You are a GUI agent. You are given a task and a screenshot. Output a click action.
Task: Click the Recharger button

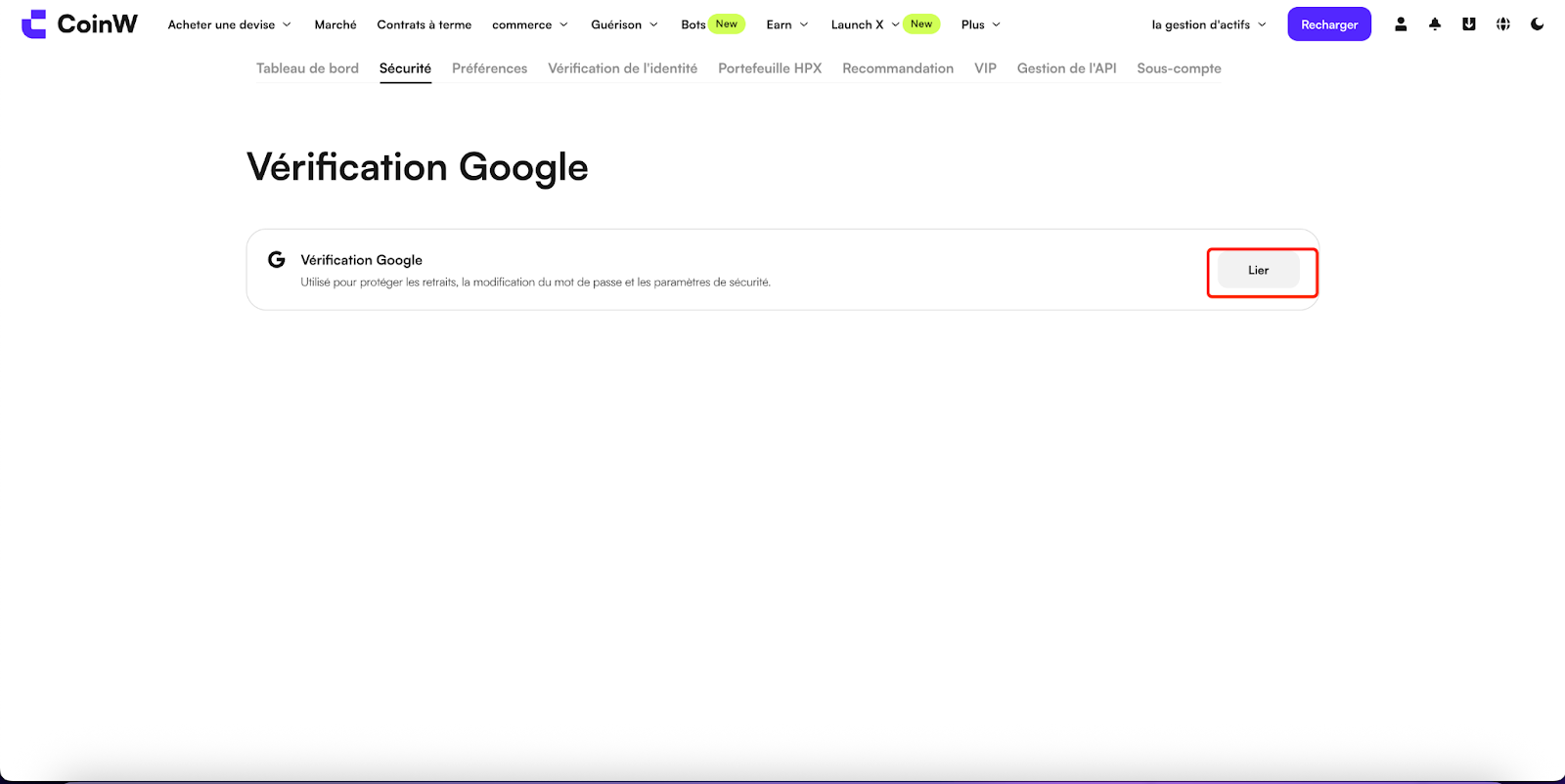(1329, 24)
